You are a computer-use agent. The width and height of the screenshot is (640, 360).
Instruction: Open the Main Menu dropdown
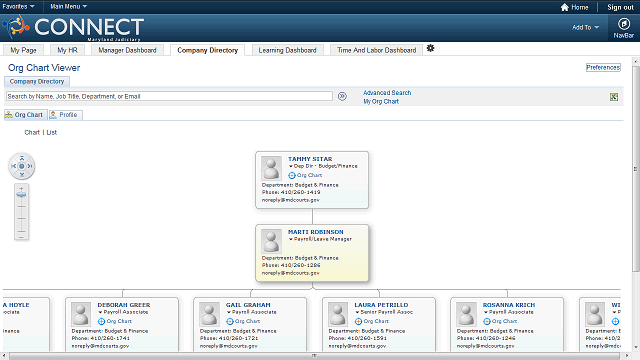[68, 7]
